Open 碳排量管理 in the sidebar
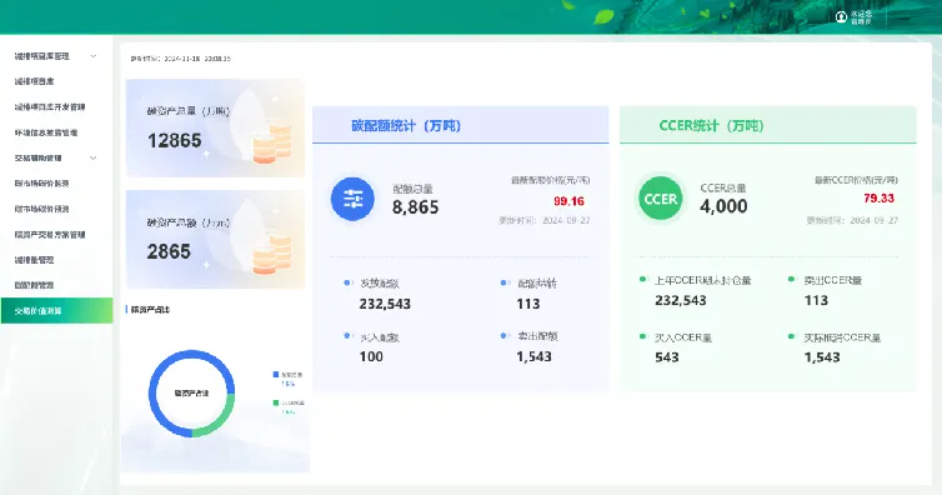This screenshot has height=495, width=942. pos(34,260)
